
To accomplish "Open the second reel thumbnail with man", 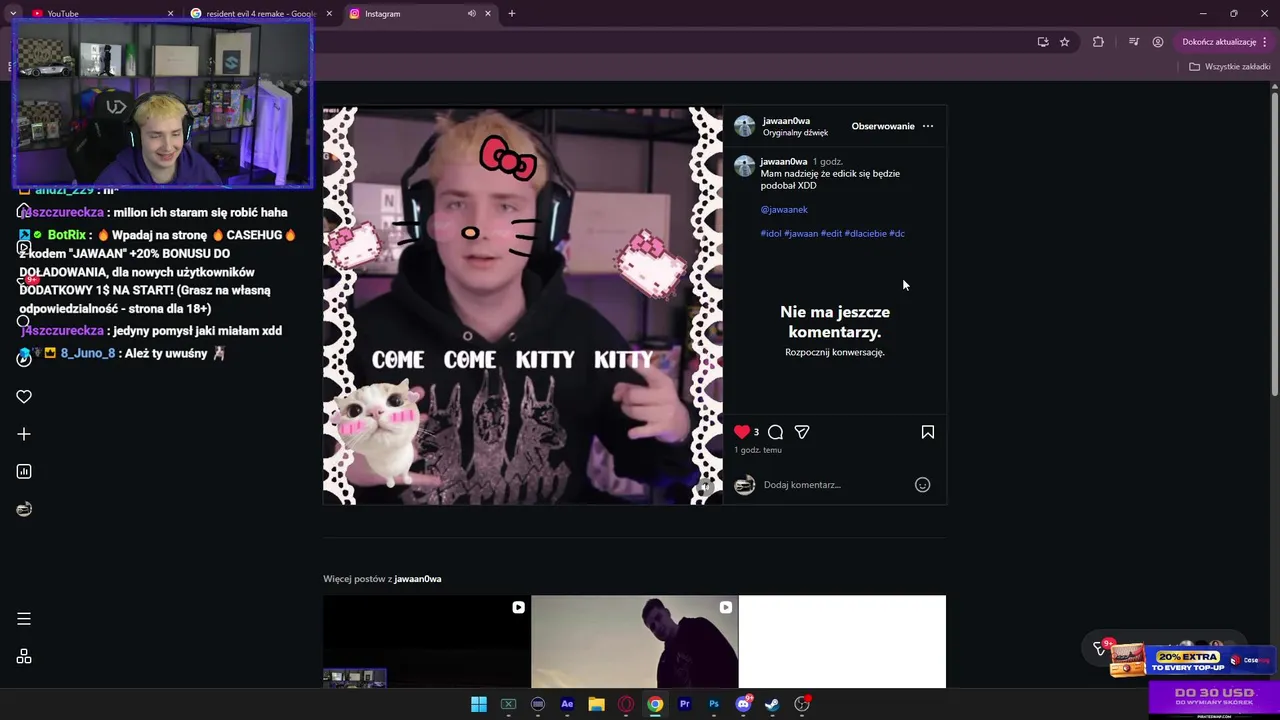I will (x=635, y=642).
